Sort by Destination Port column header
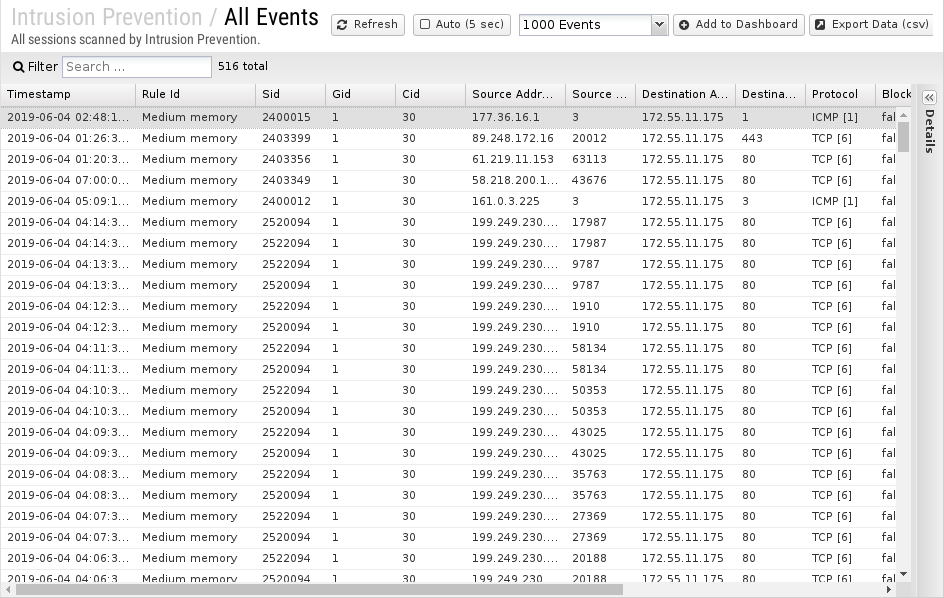The height and width of the screenshot is (598, 944). point(770,95)
